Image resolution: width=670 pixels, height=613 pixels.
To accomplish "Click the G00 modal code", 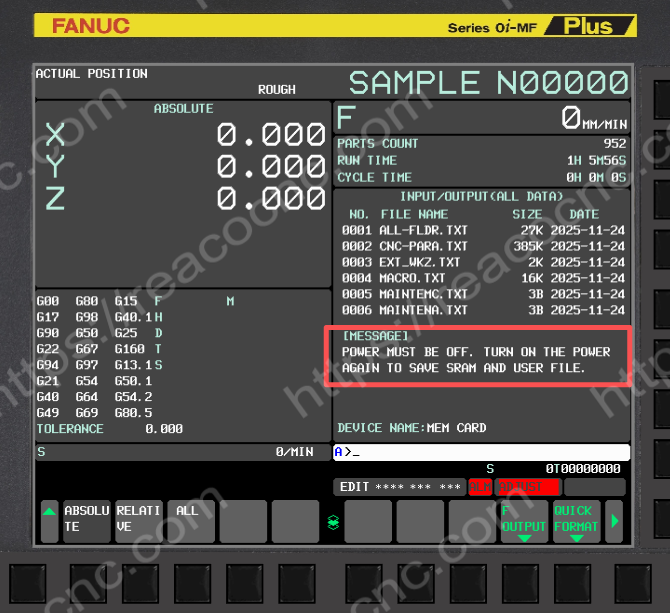I will point(47,301).
